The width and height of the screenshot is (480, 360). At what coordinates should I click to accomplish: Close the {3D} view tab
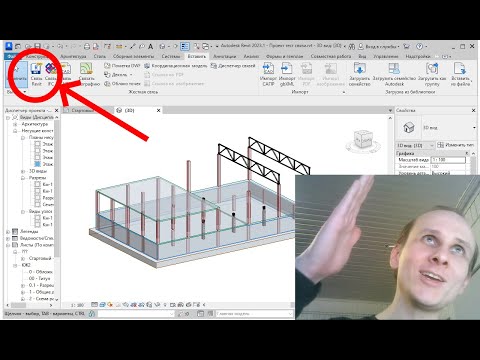159,110
